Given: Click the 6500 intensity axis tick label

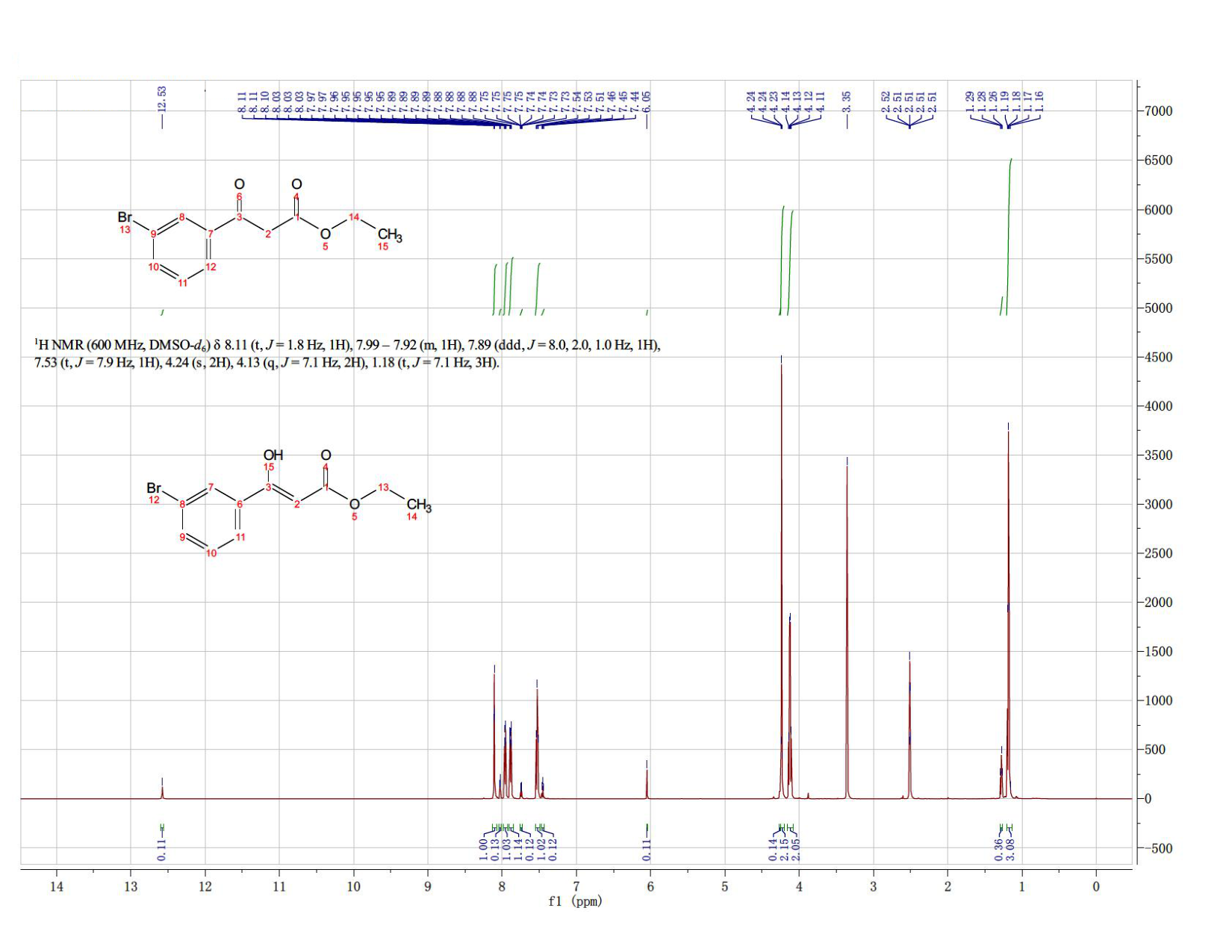Looking at the screenshot, I should tap(1157, 161).
